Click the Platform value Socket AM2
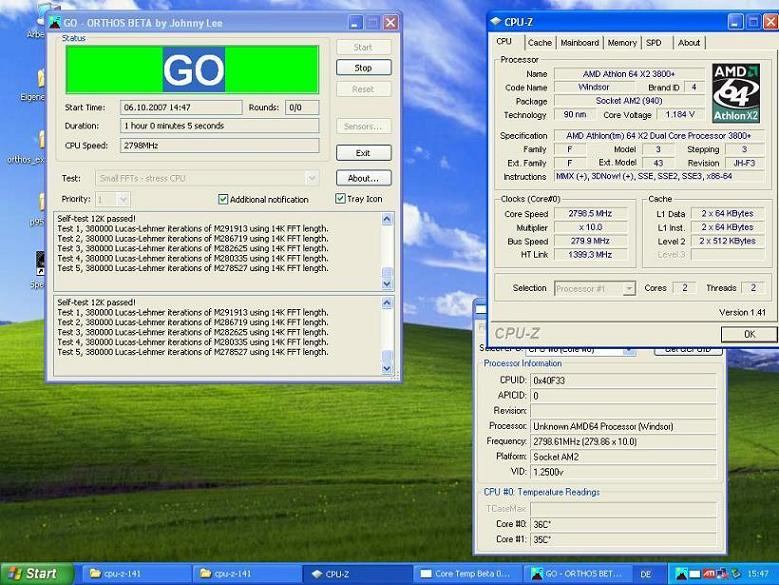The height and width of the screenshot is (585, 779). click(623, 457)
